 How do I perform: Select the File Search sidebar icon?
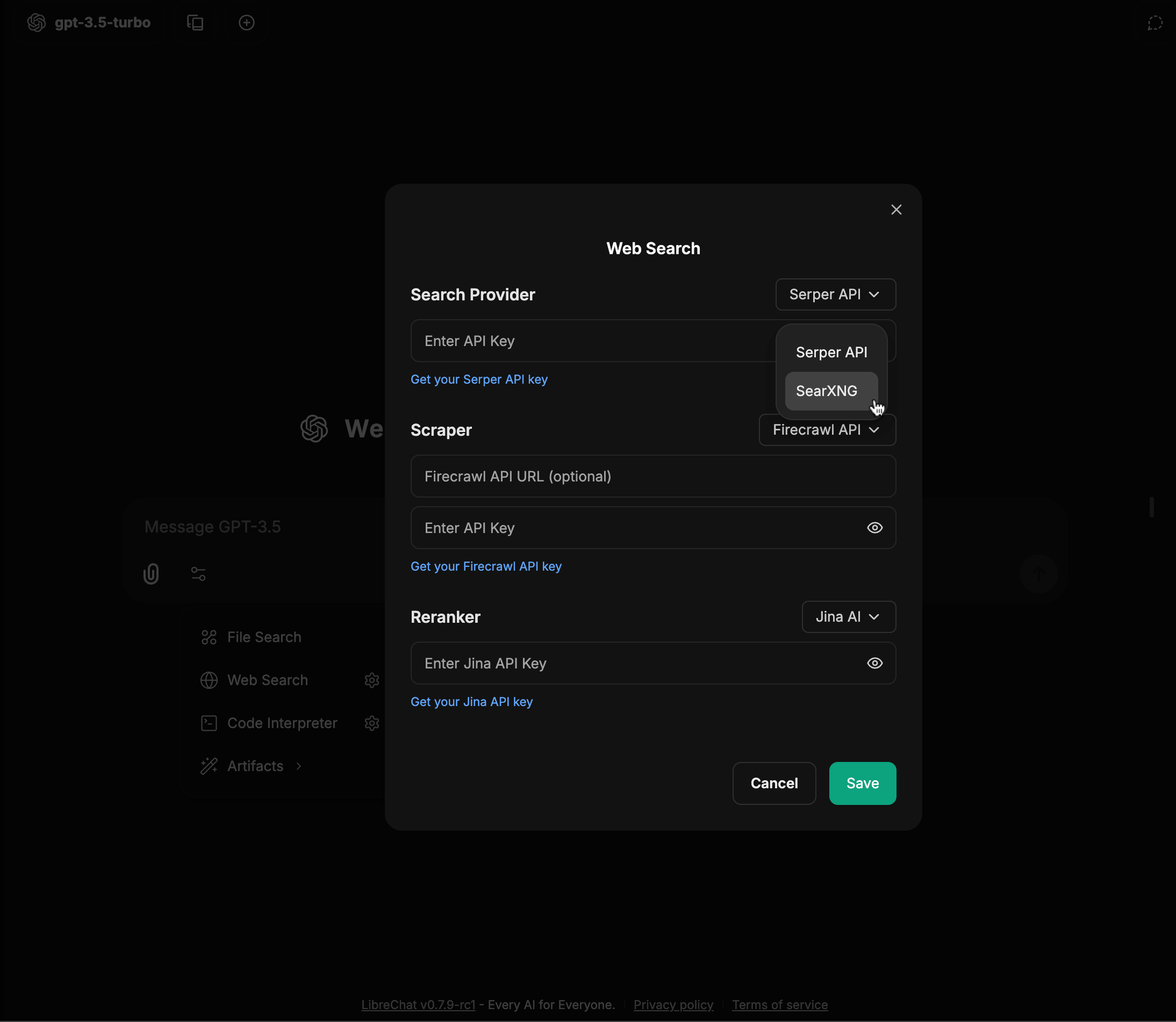[x=209, y=637]
